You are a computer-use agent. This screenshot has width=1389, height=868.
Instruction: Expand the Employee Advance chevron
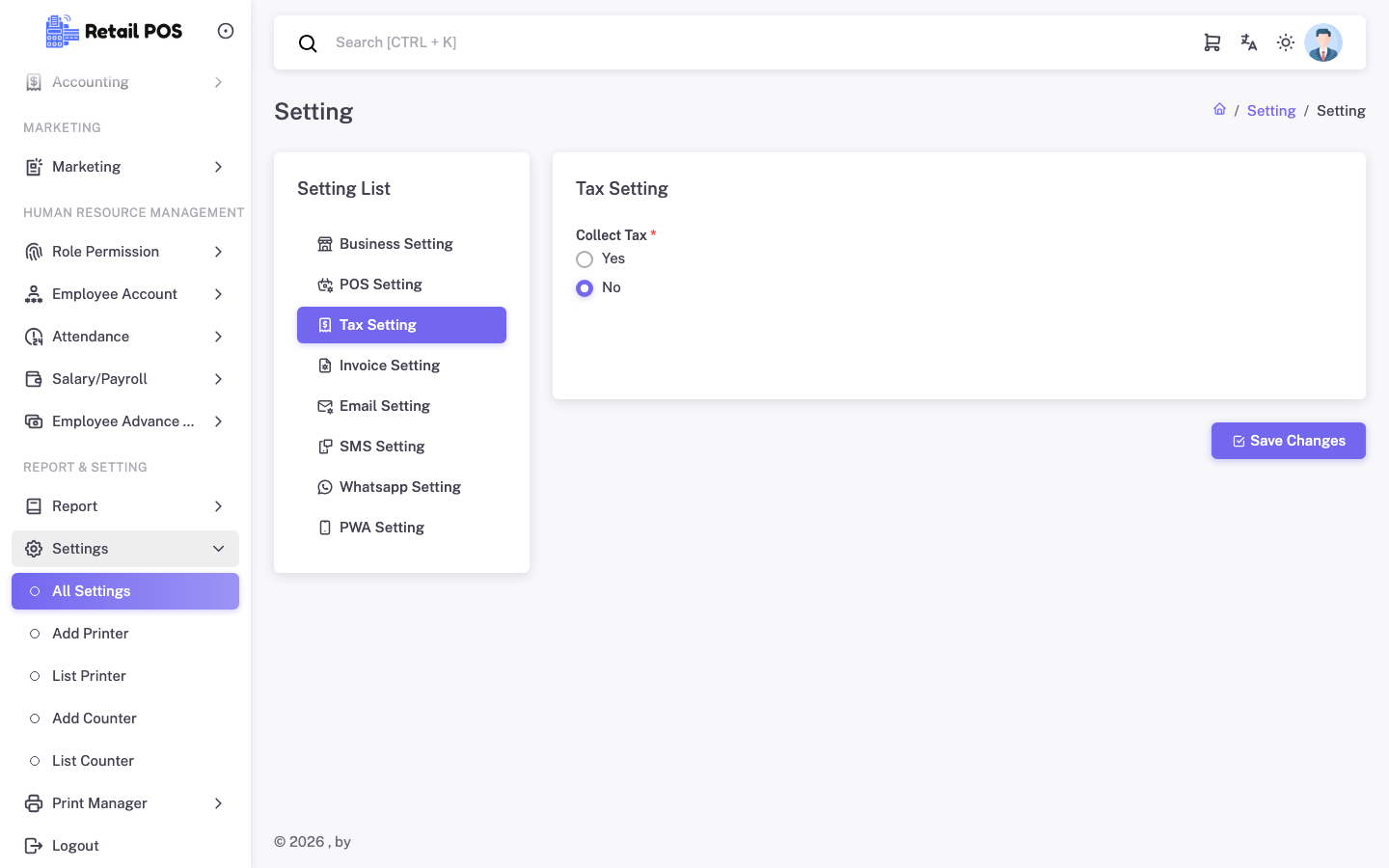click(219, 421)
